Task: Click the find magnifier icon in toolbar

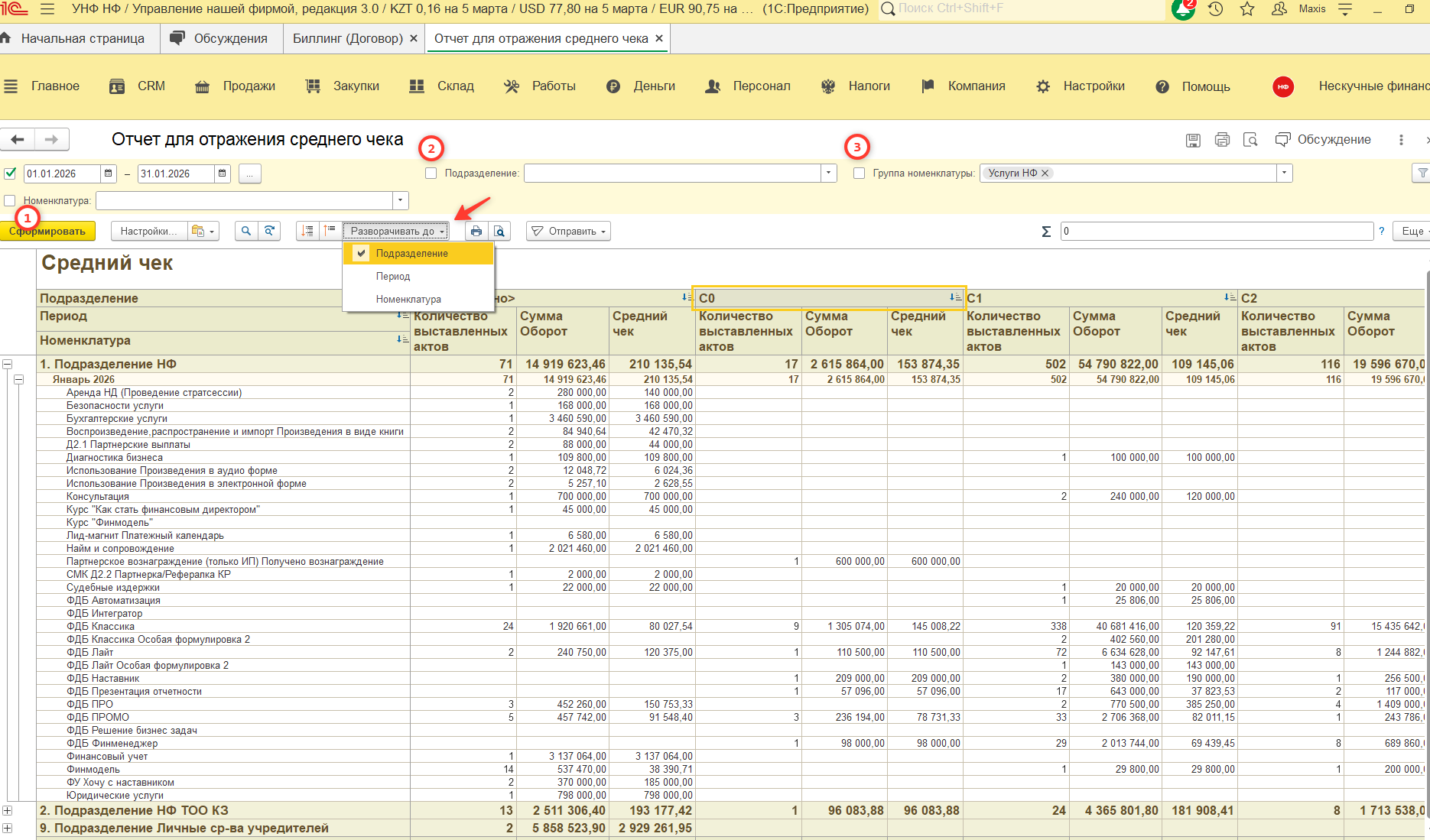Action: (245, 231)
